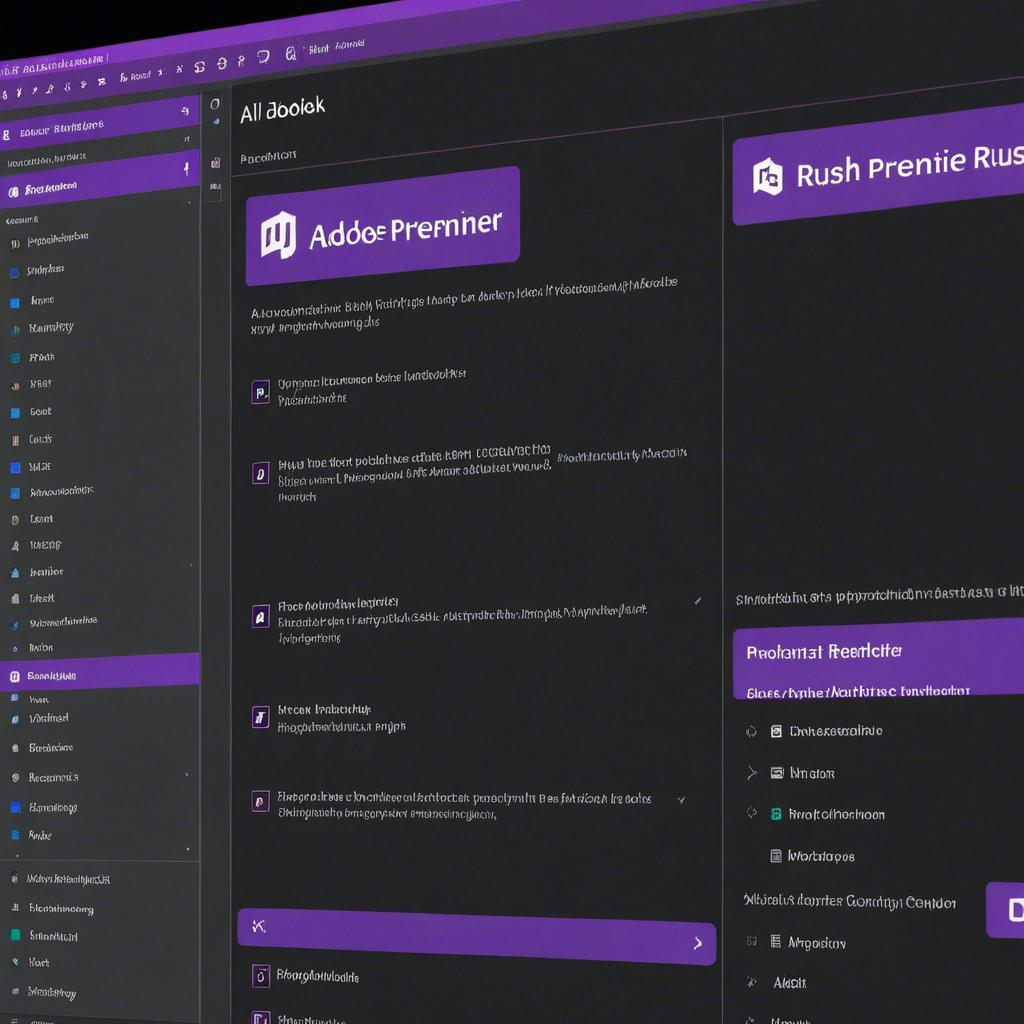The height and width of the screenshot is (1024, 1024).
Task: Click the circle icon left of All dooick
Action: coord(215,104)
